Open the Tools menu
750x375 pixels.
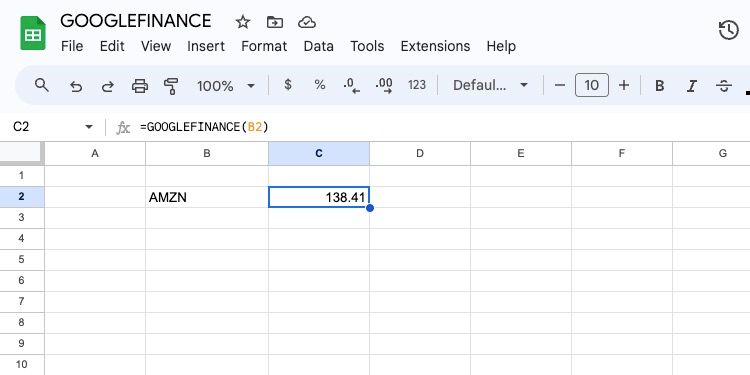367,46
